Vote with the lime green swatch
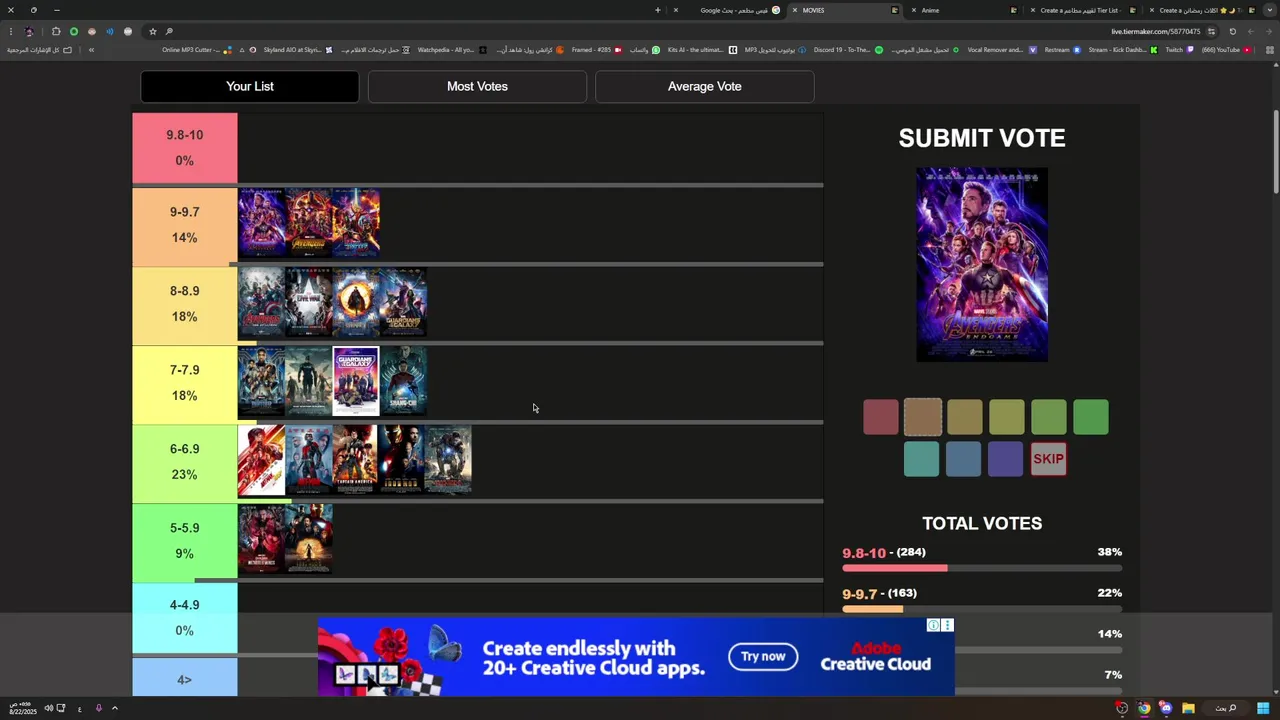 pyautogui.click(x=1049, y=417)
